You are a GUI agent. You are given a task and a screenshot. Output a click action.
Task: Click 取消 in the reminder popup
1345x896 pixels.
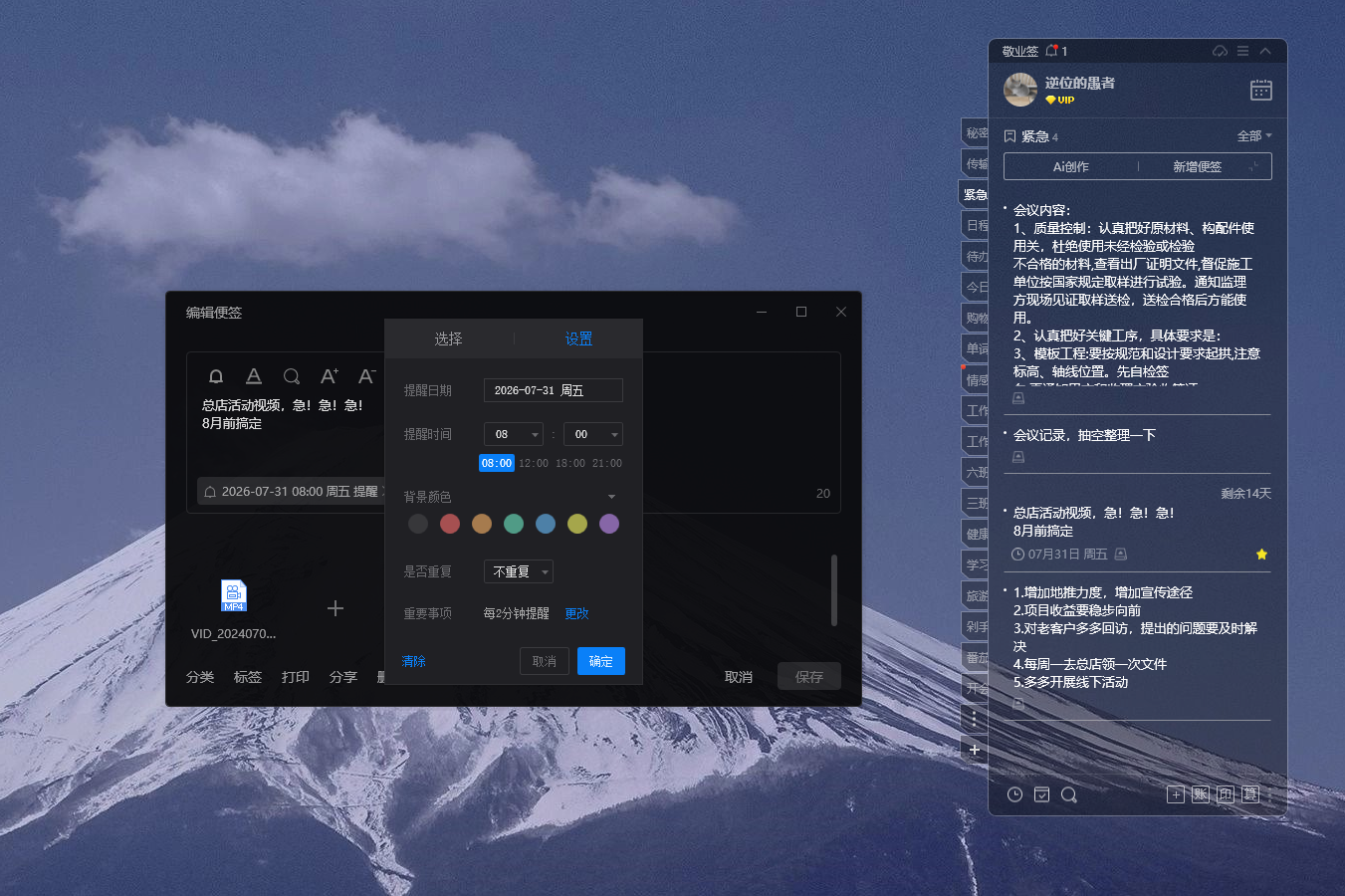point(545,661)
